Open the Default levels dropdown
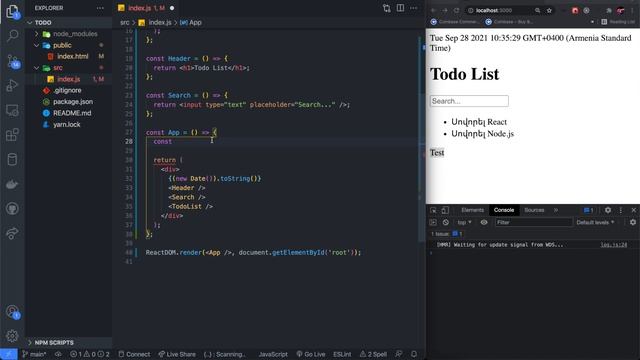This screenshot has height=360, width=640. click(x=595, y=222)
